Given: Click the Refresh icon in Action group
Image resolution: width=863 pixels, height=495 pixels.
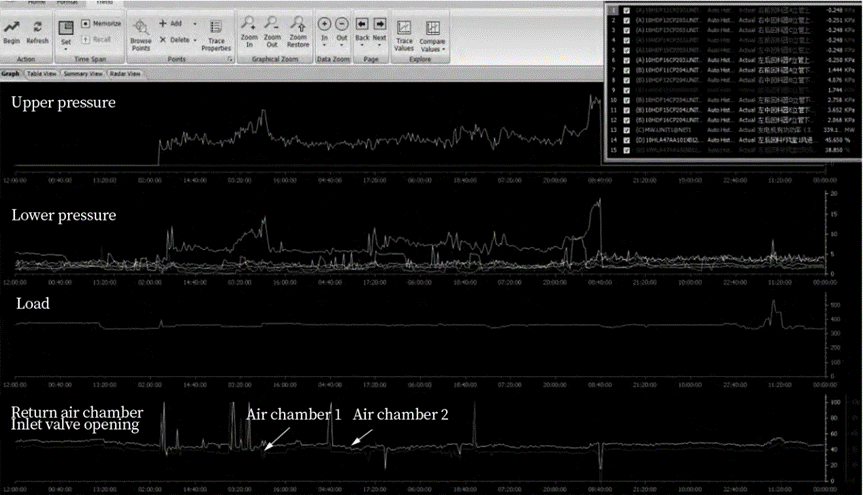Looking at the screenshot, I should tap(37, 27).
